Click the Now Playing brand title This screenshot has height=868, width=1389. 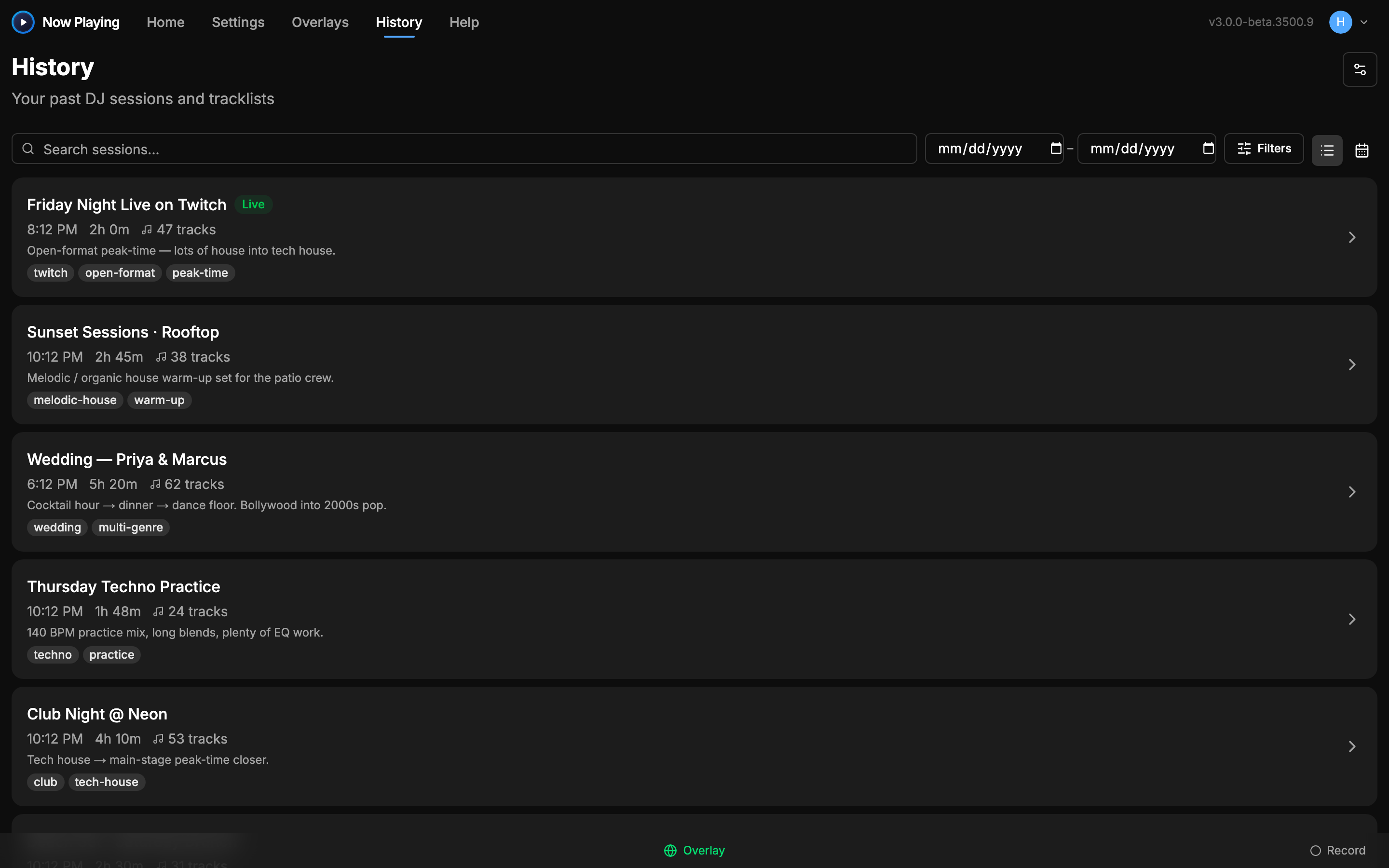click(81, 22)
